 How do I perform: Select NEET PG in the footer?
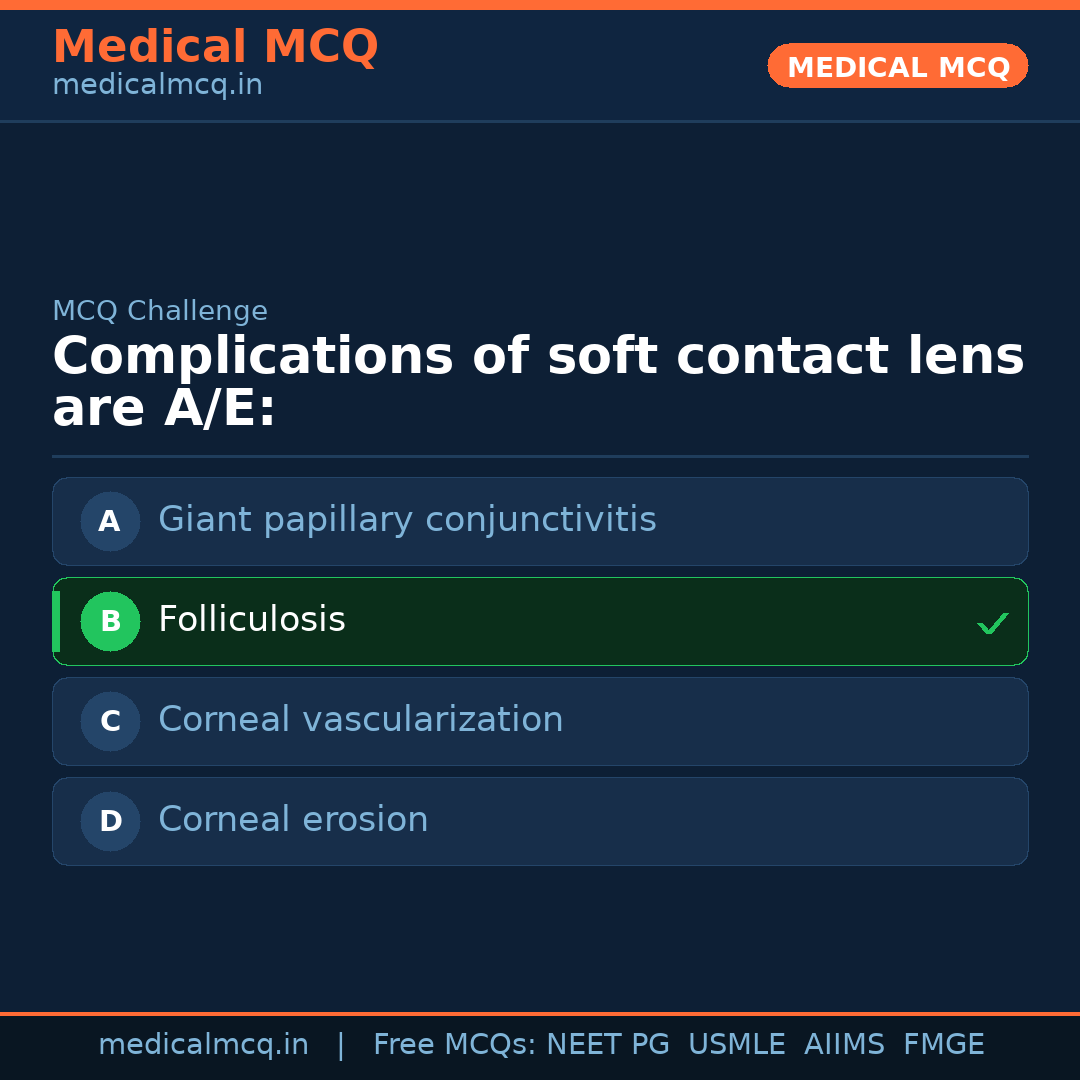[608, 1045]
